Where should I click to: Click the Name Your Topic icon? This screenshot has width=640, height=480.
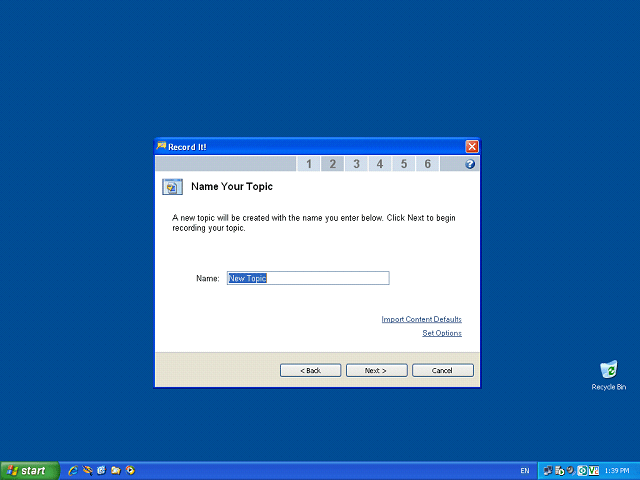172,187
